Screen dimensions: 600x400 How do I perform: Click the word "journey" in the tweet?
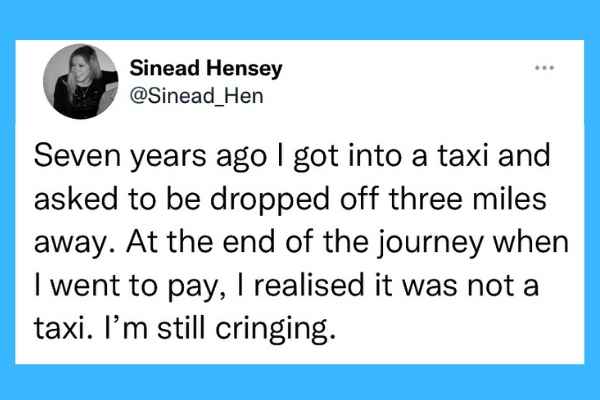[431, 244]
